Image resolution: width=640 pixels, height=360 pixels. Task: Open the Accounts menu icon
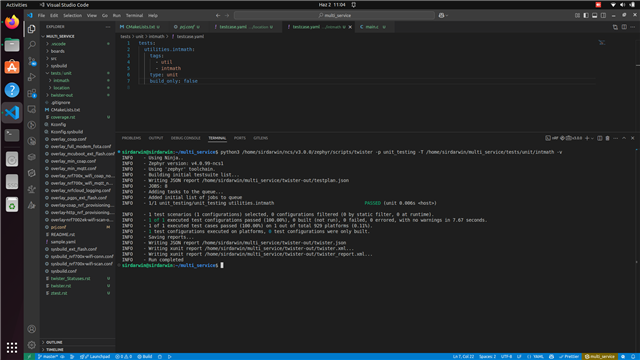[x=31, y=329]
